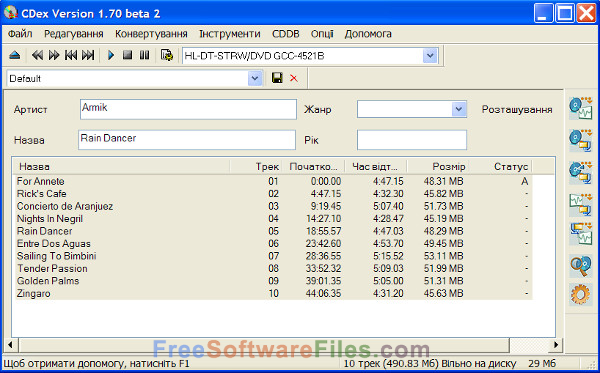Stop playback with the square icon
The image size is (600, 373).
(x=127, y=55)
